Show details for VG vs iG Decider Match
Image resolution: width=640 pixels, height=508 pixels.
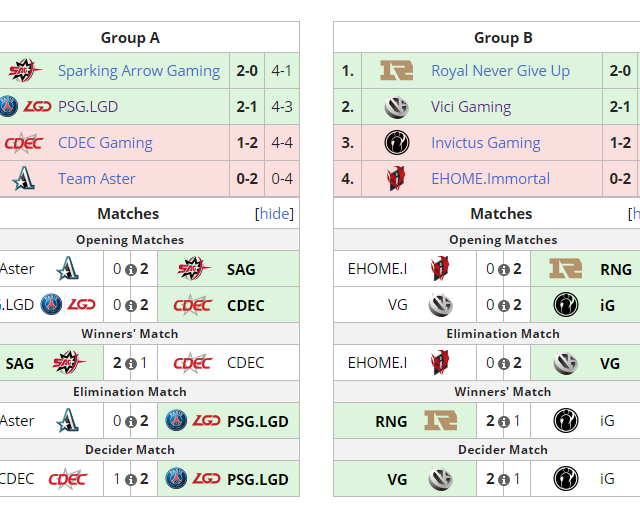click(504, 480)
